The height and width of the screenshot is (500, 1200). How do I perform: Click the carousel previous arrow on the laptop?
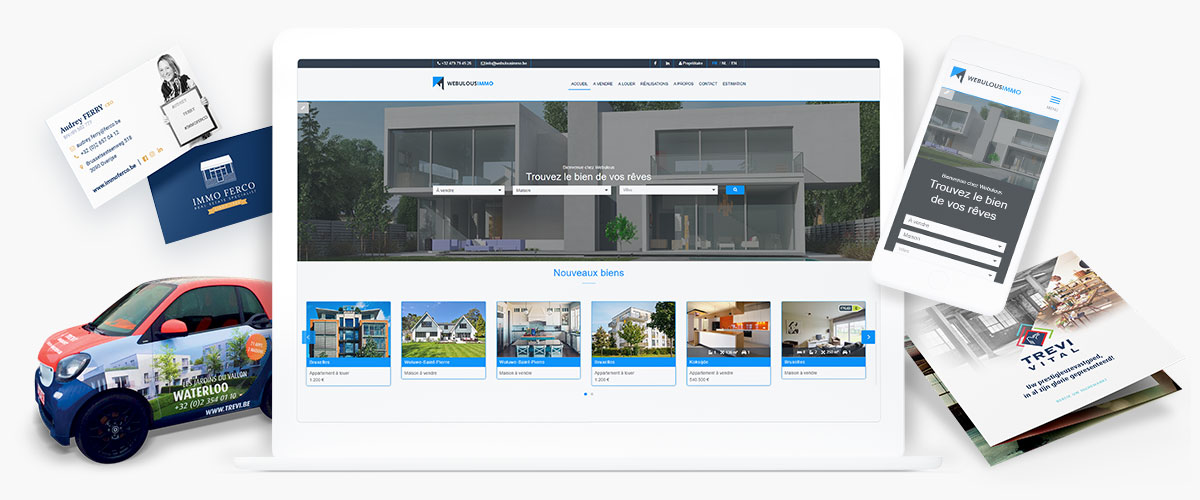307,337
